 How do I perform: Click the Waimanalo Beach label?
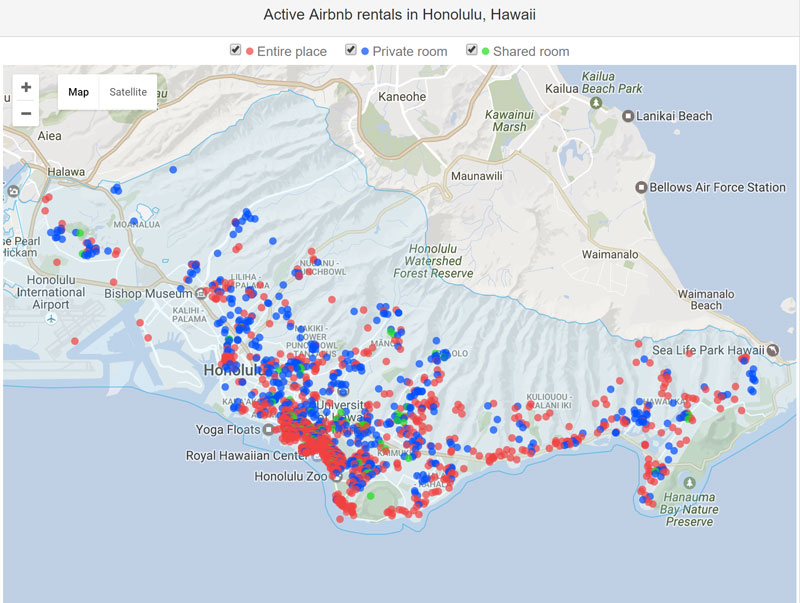(706, 300)
